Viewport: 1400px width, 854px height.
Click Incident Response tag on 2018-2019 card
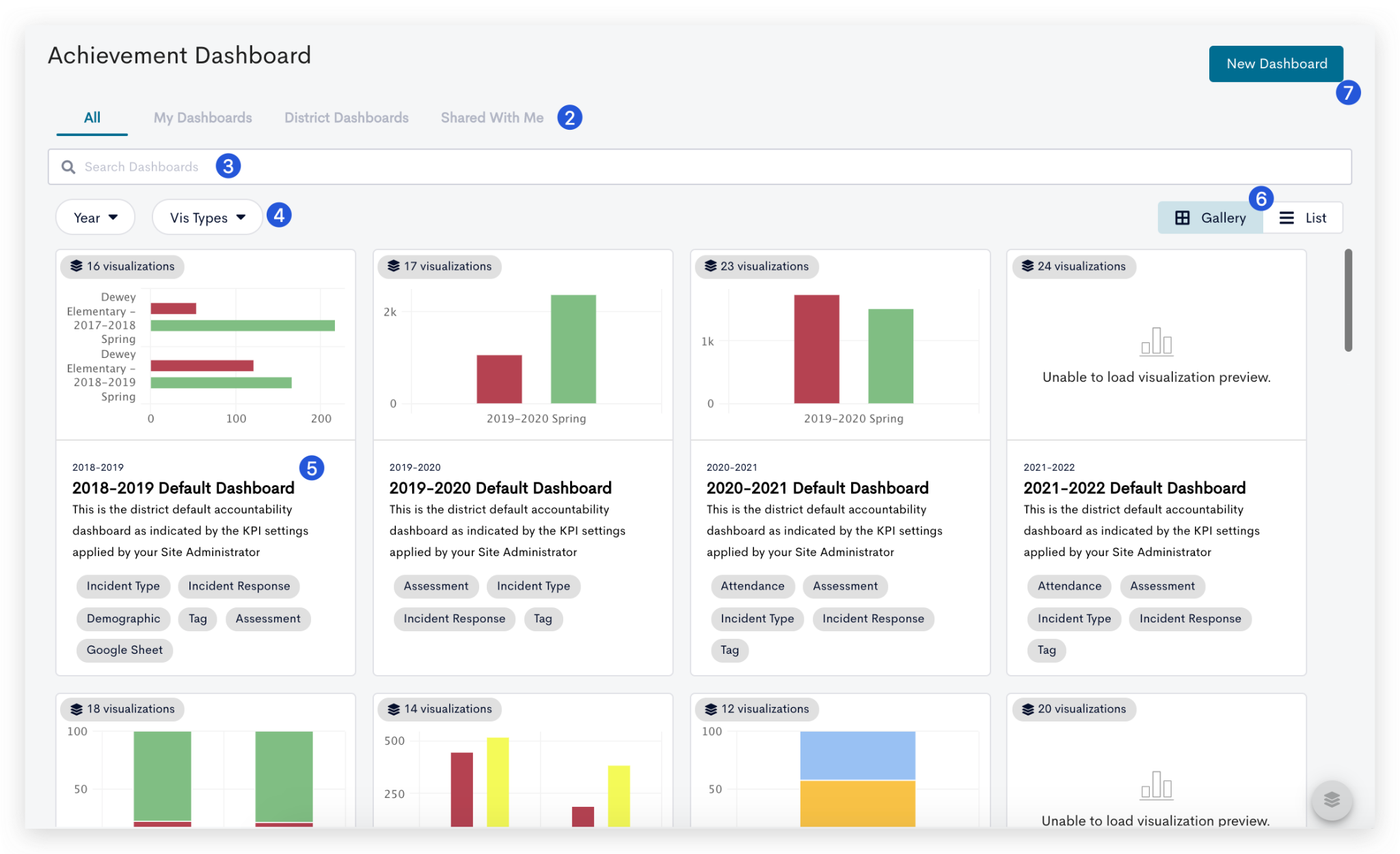pos(239,586)
